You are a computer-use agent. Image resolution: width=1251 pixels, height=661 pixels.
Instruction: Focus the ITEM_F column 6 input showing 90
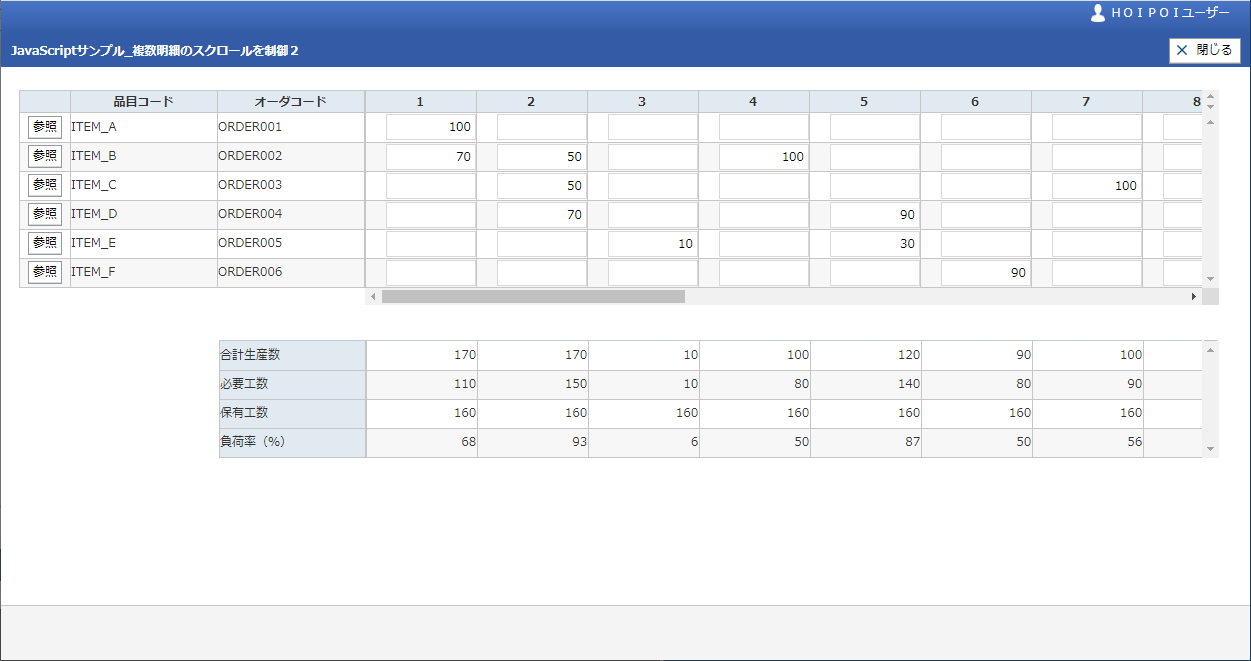986,272
